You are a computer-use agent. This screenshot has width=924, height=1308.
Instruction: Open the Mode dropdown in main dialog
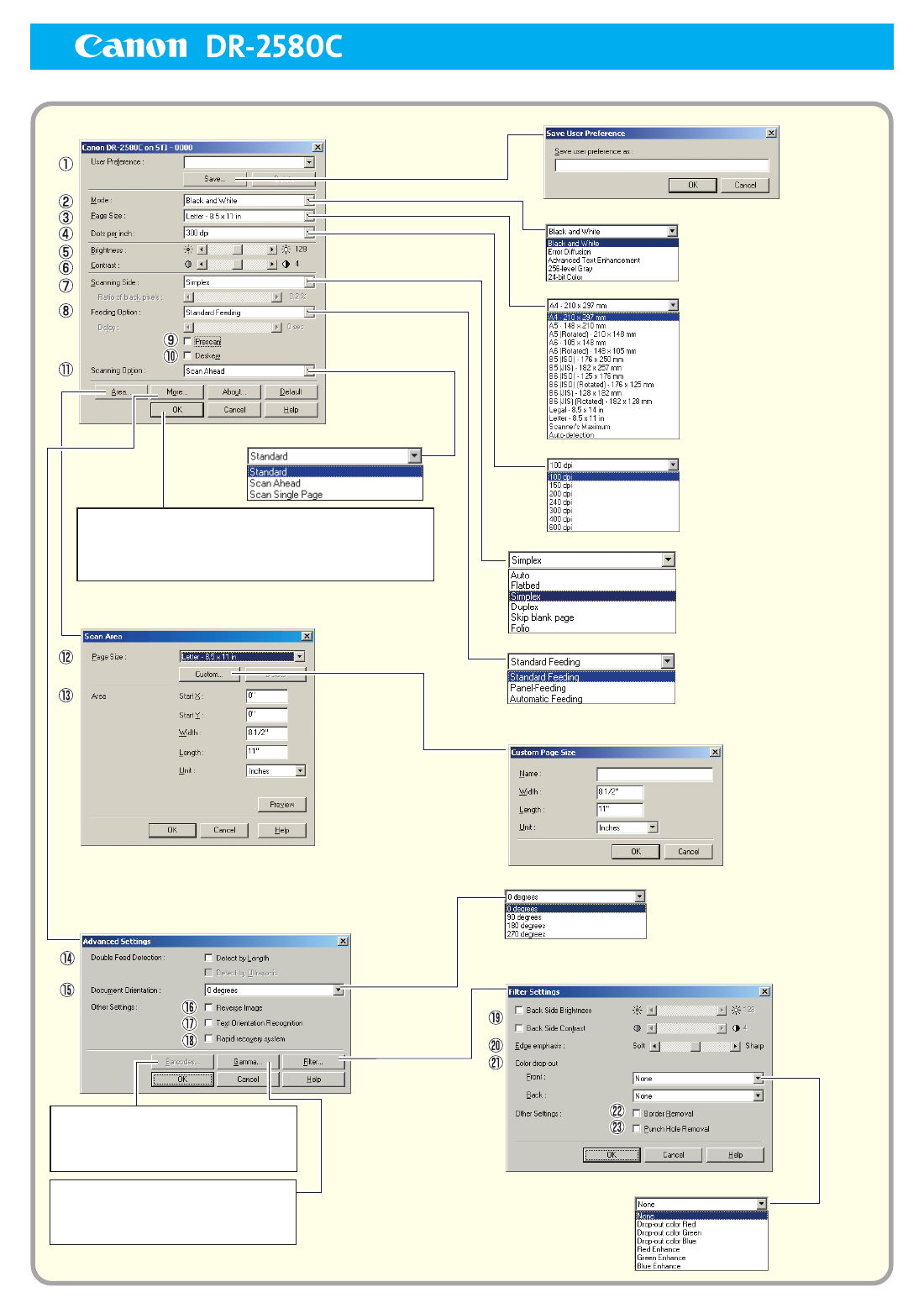click(x=309, y=201)
